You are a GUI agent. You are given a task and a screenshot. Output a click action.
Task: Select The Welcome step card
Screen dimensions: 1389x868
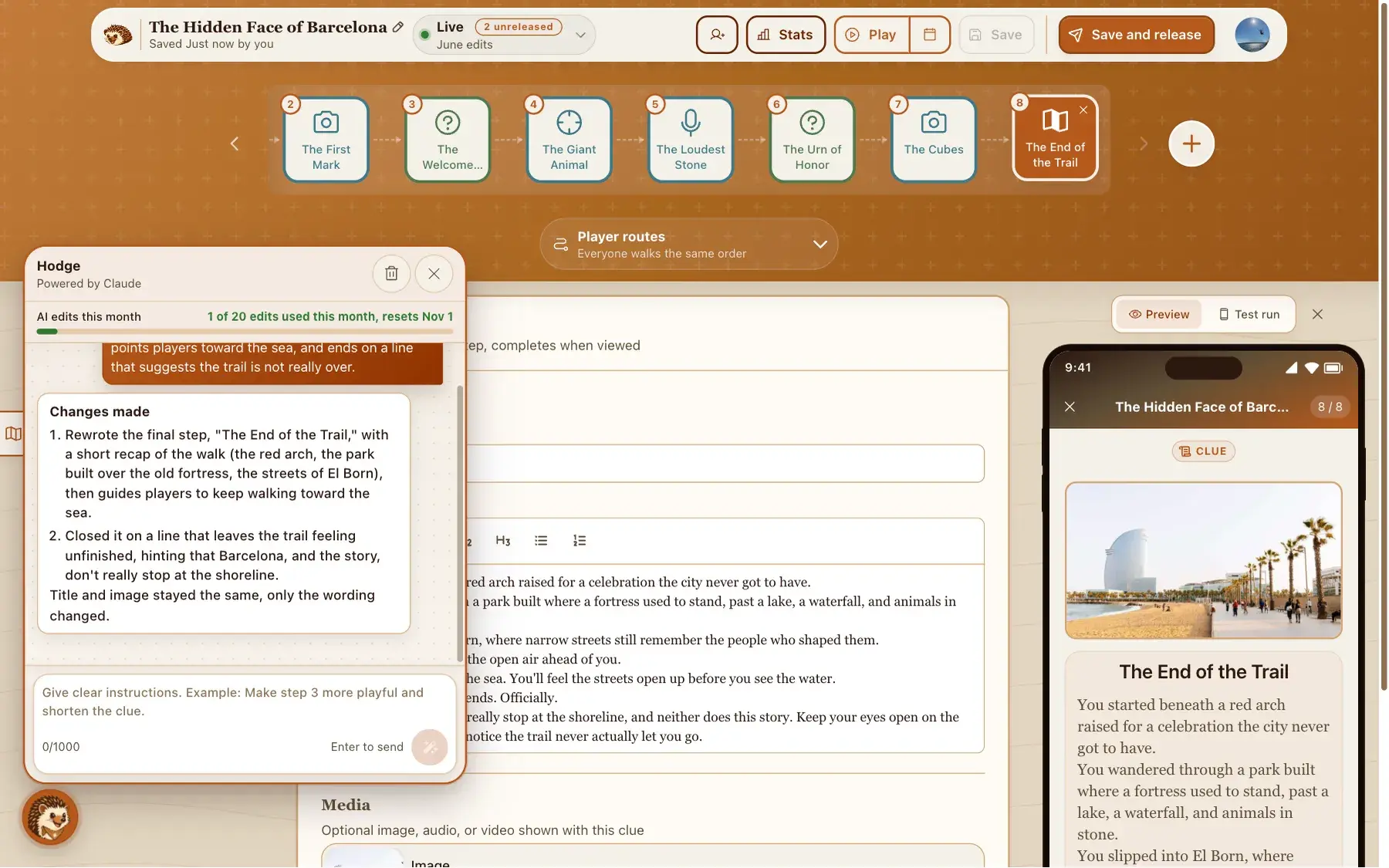[448, 140]
